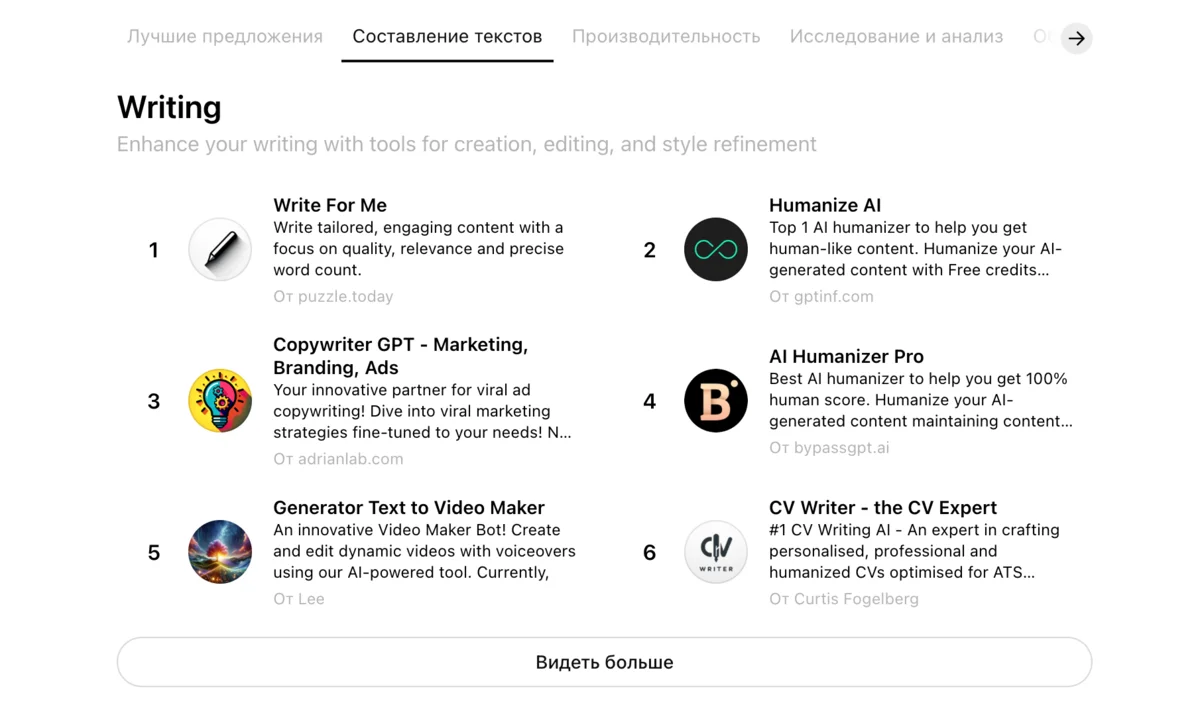Open Copywriter GPT - Marketing, Branding, Ads title
The height and width of the screenshot is (723, 1200).
[400, 356]
